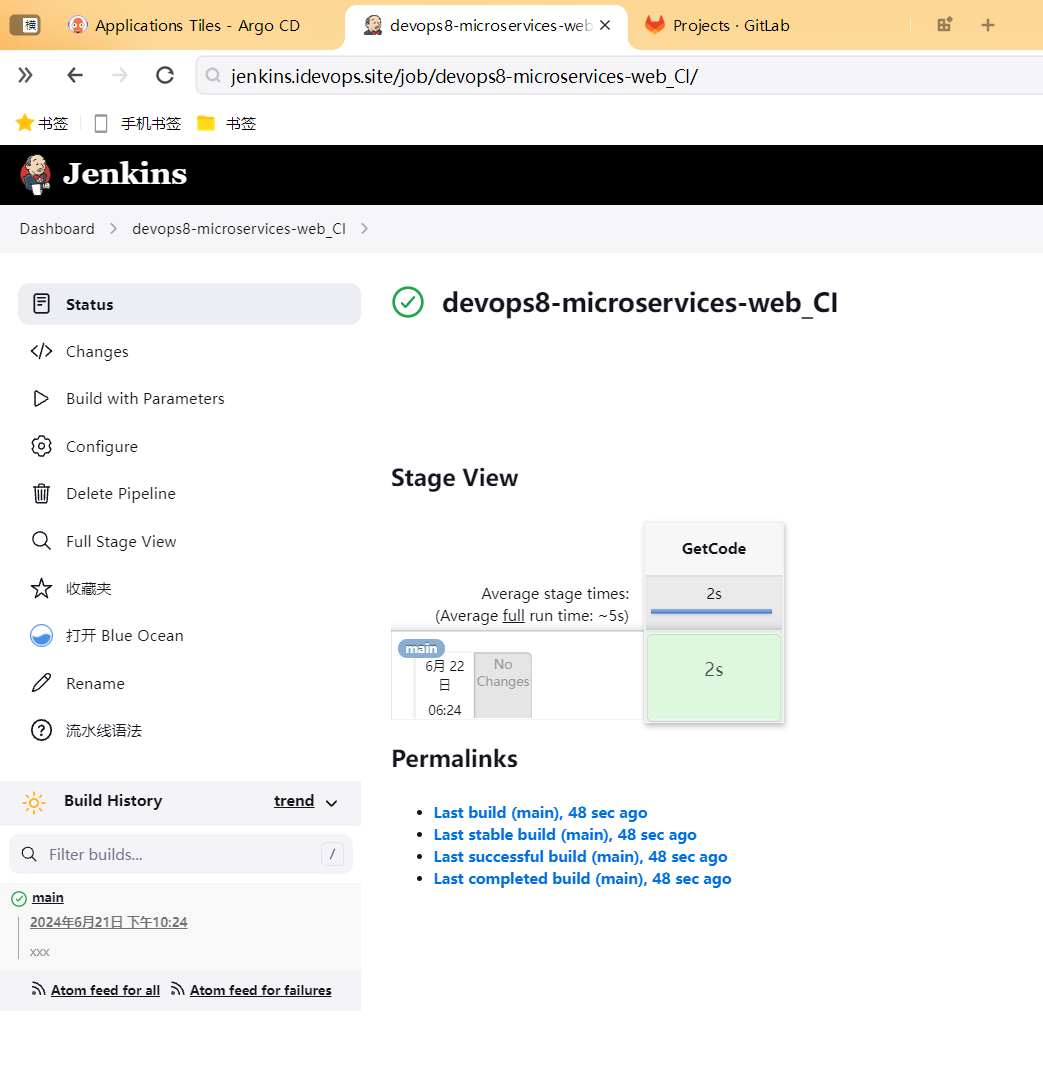Image resolution: width=1043 pixels, height=1065 pixels.
Task: Click the browser reload icon
Action: 165,75
